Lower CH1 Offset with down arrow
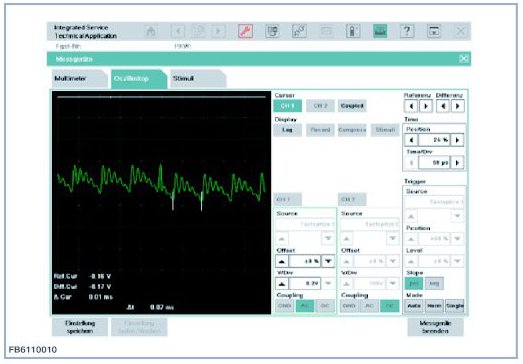Viewport: 523px width, 364px height. click(328, 261)
